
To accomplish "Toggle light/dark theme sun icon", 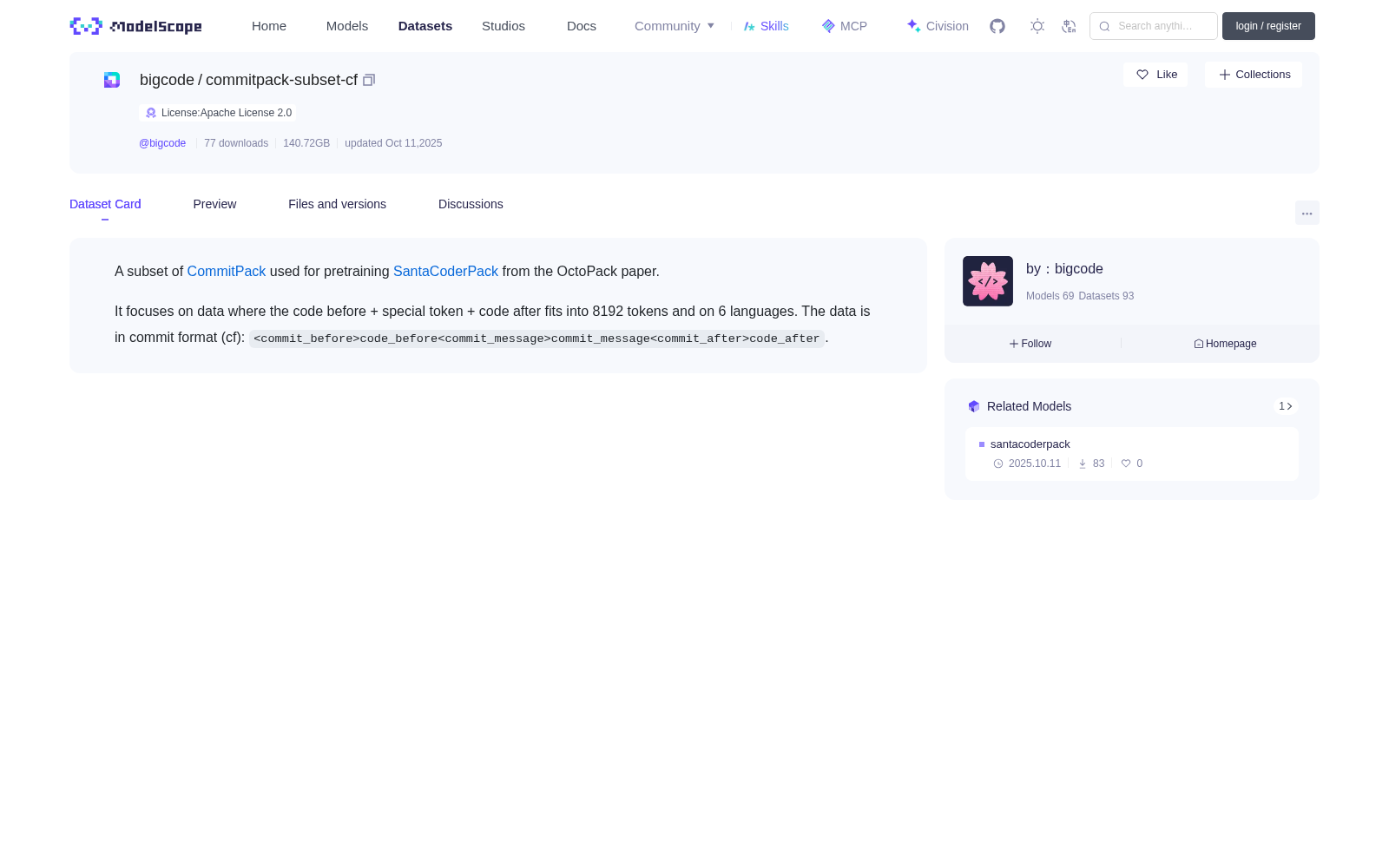I will coord(1037,26).
